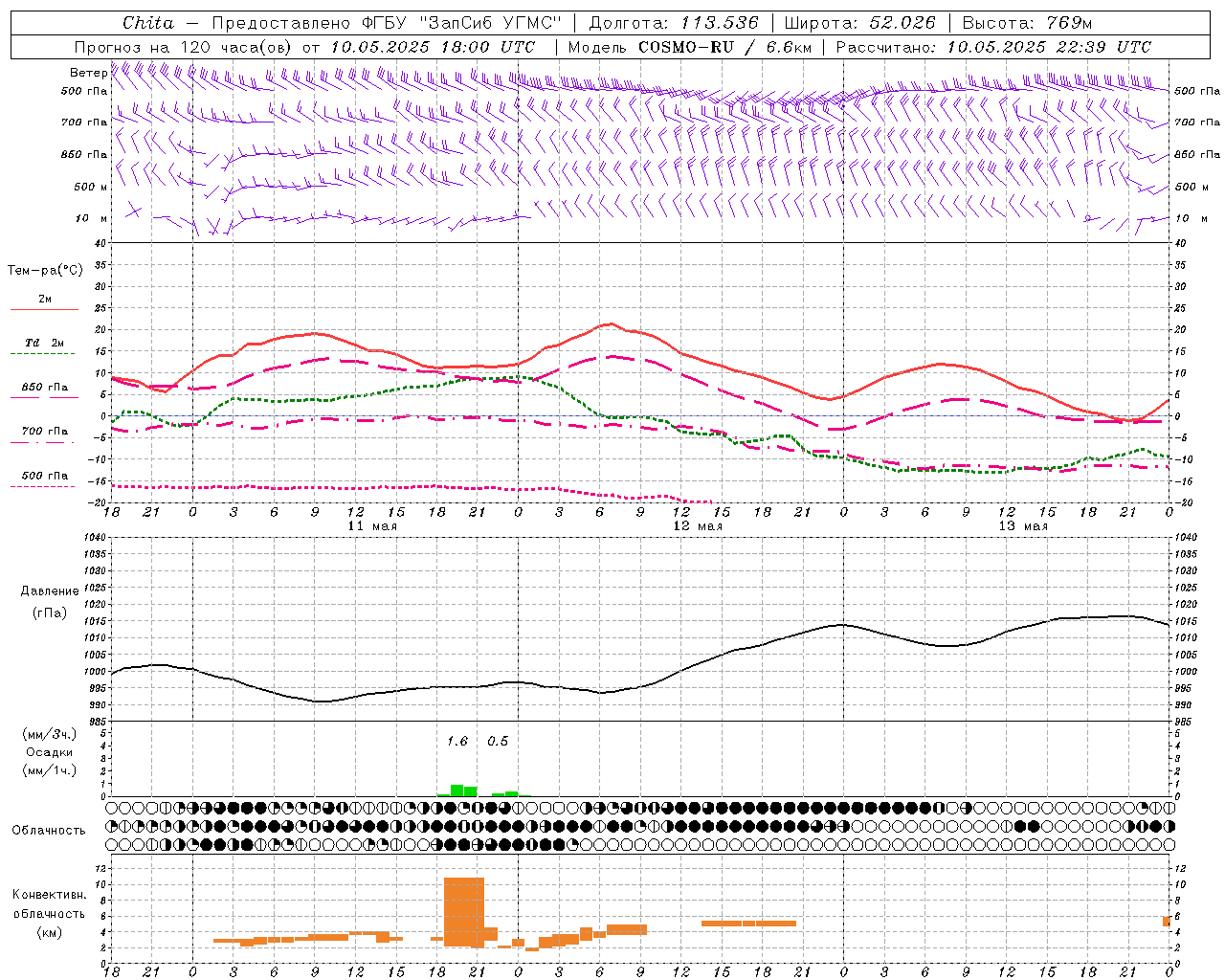Click 'Рассчитано: 10.05.2025 22:39 UTC' text
Viewport: 1225px width, 980px height.
pos(993,47)
